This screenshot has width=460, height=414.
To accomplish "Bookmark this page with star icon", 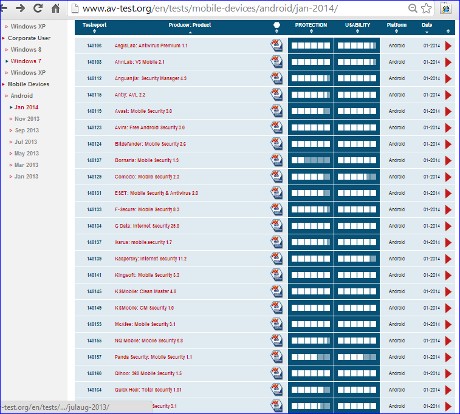I will (x=426, y=8).
